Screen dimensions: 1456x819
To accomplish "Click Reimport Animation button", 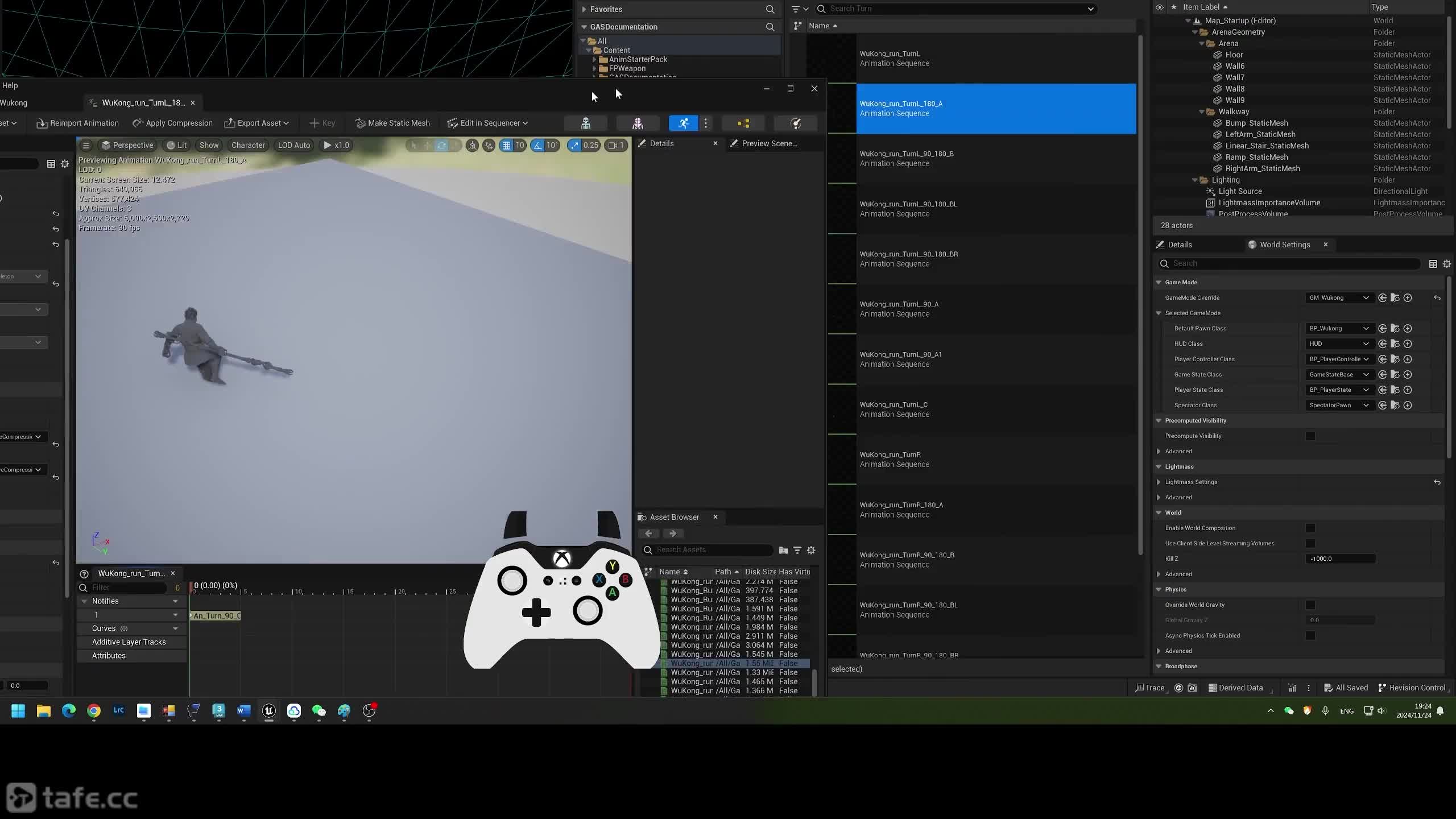I will click(x=78, y=123).
